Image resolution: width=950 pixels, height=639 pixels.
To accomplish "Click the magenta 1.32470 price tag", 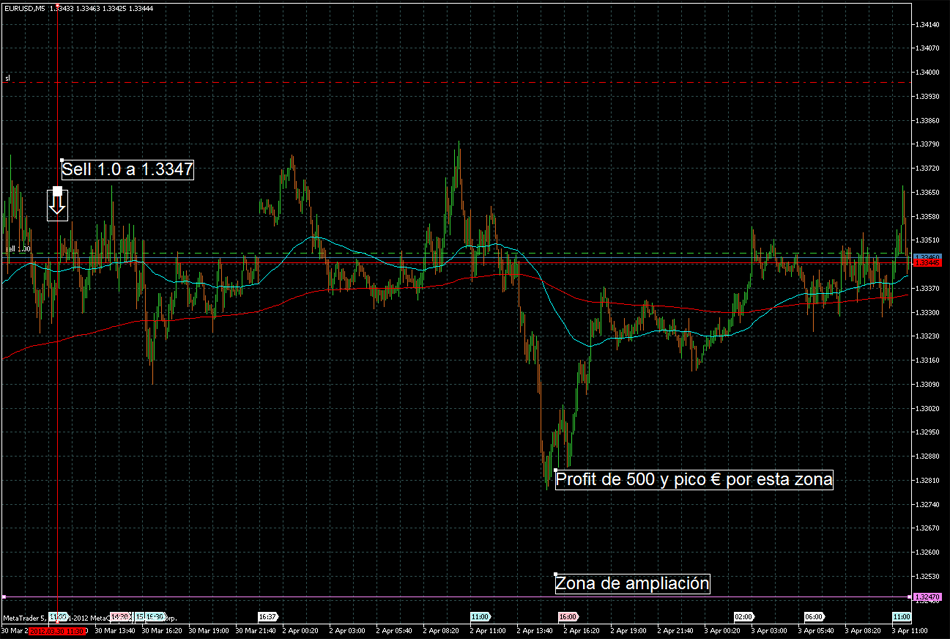I will point(928,597).
